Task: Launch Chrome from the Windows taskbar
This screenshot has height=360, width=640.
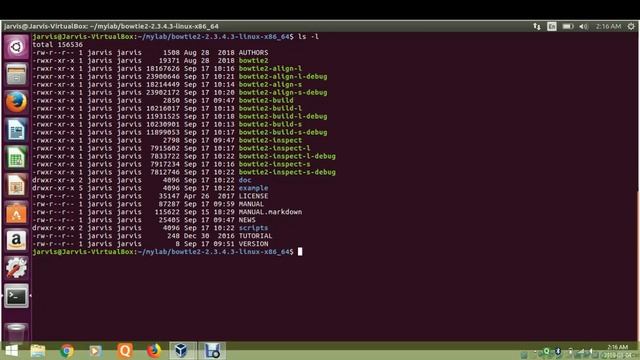Action: point(67,351)
